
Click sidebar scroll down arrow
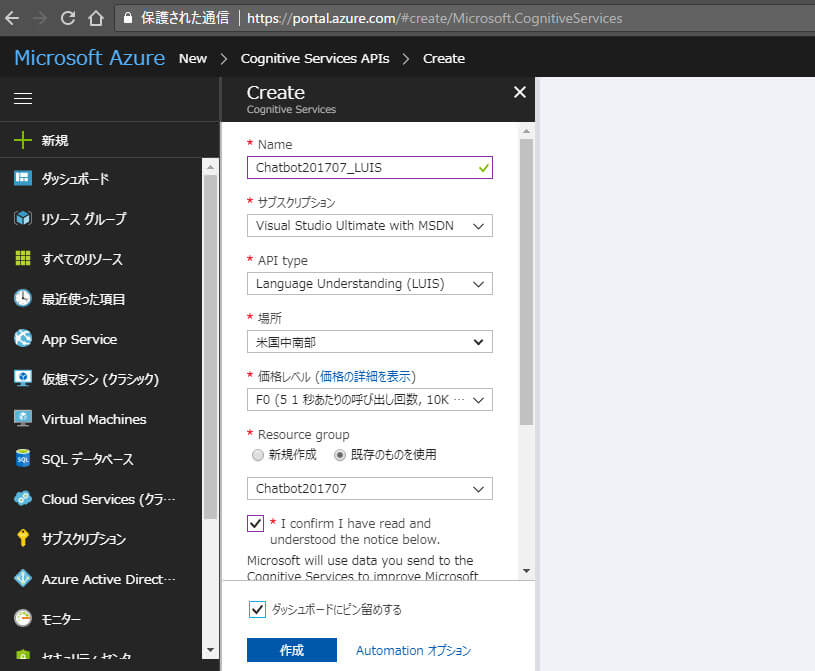(x=211, y=650)
